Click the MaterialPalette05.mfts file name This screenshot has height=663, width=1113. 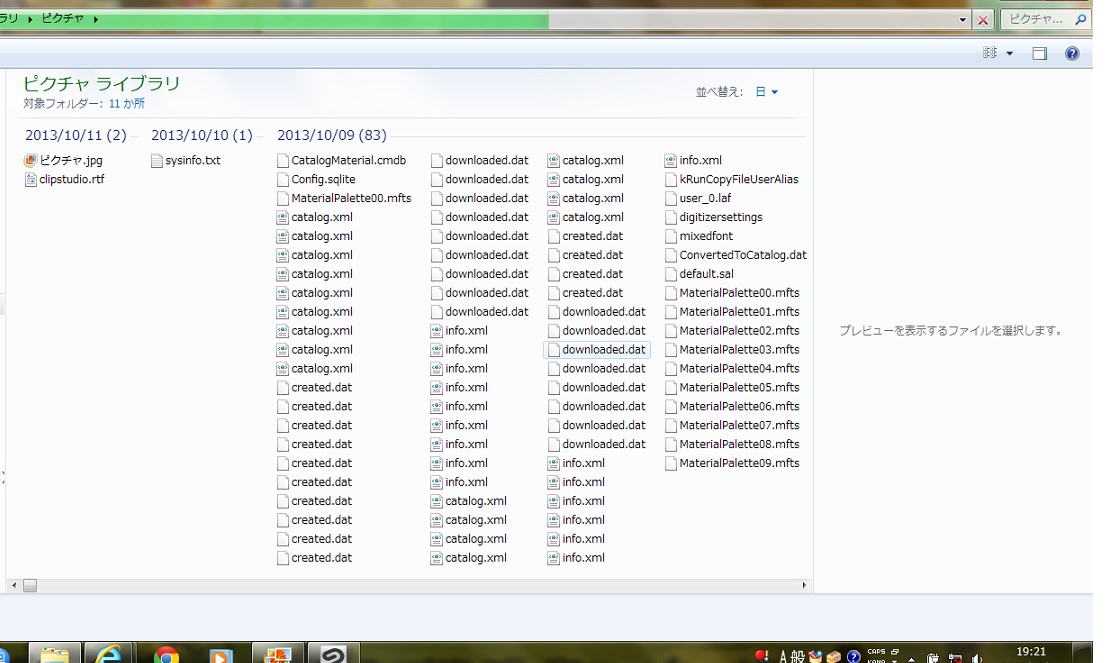click(x=739, y=388)
